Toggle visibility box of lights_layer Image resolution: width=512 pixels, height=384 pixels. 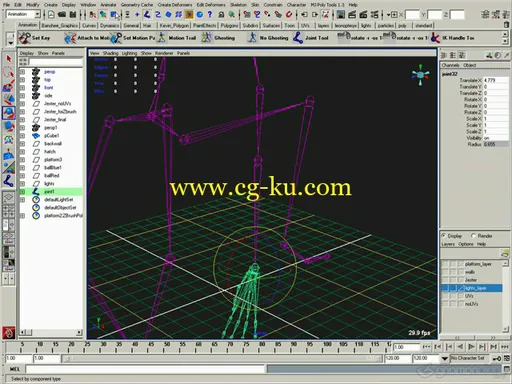[445, 288]
